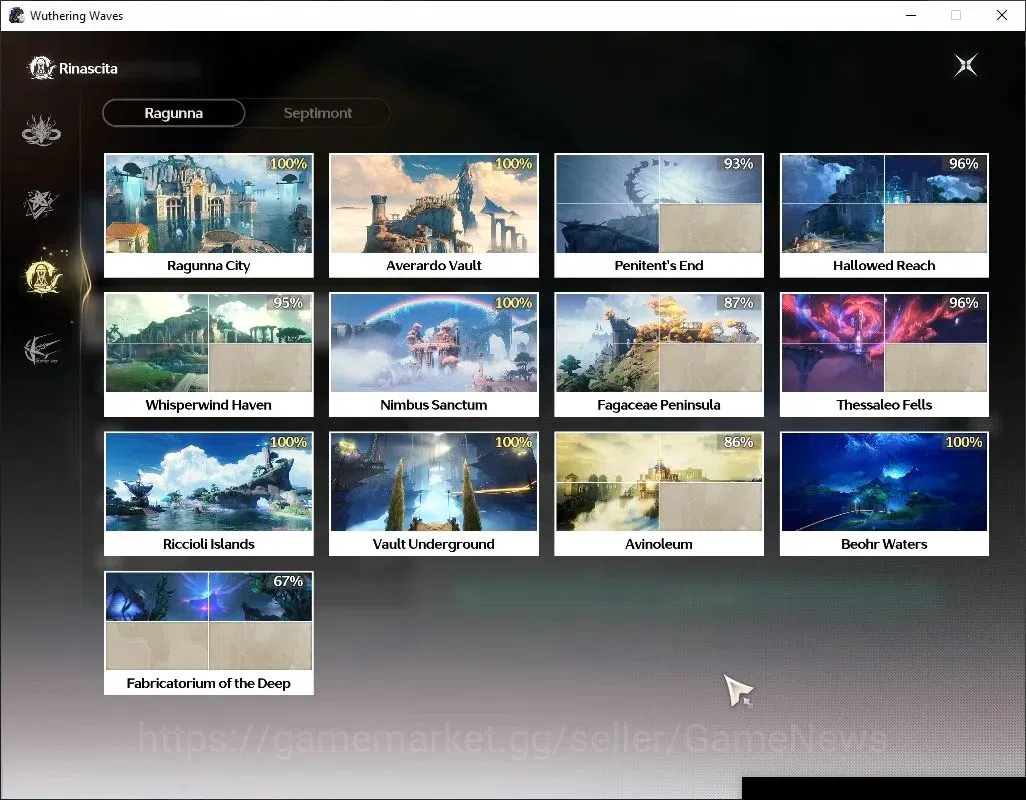
Task: Select the Avinoleum card at 86%
Action: pyautogui.click(x=659, y=494)
